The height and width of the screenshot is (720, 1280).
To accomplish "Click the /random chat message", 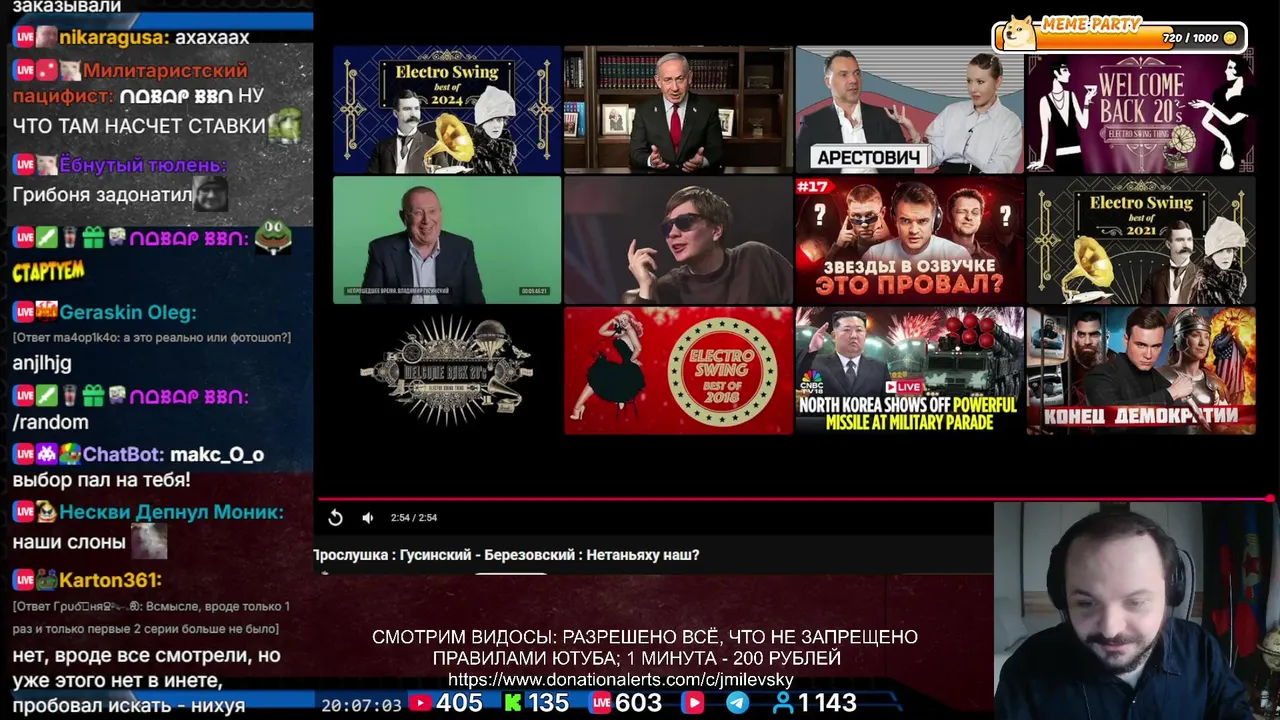I will point(50,422).
